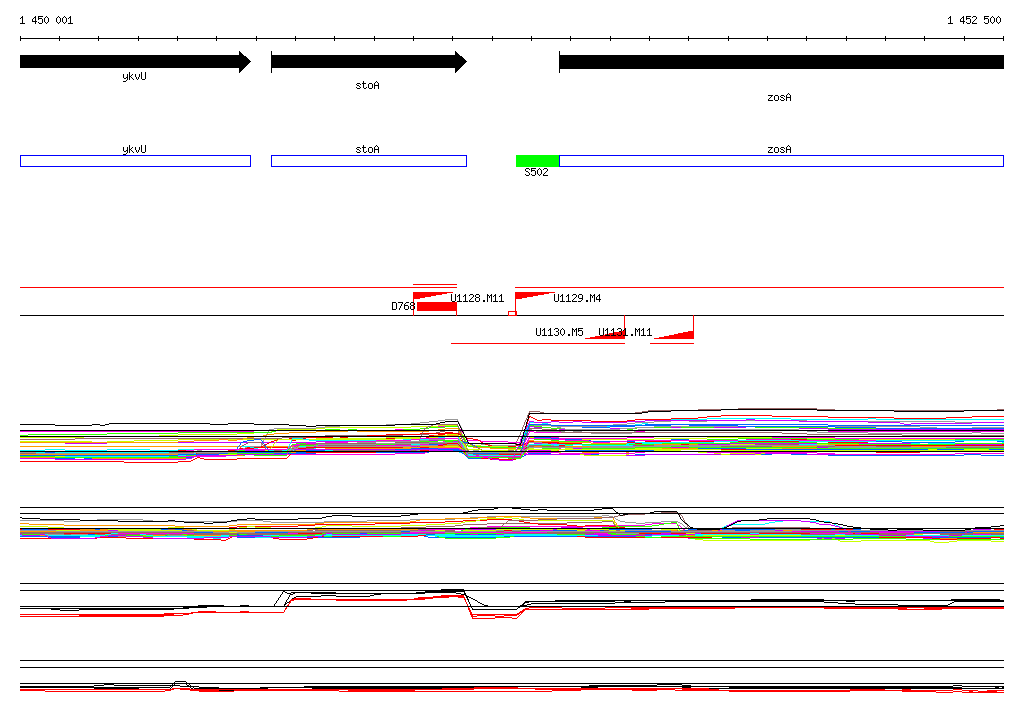Viewport: 1024px width, 714px height.
Task: Click the black stoA gene arrow
Action: (x=369, y=62)
